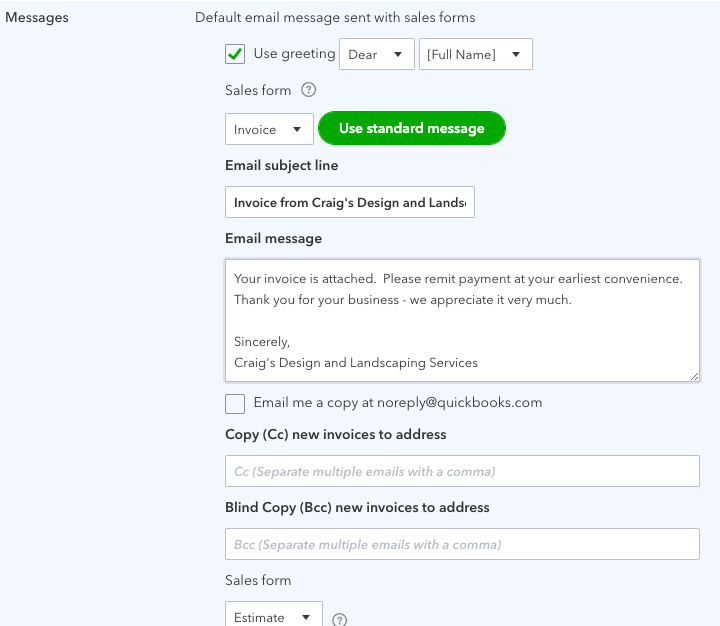The height and width of the screenshot is (626, 720).
Task: Expand the Invoice sales form dropdown
Action: [269, 129]
